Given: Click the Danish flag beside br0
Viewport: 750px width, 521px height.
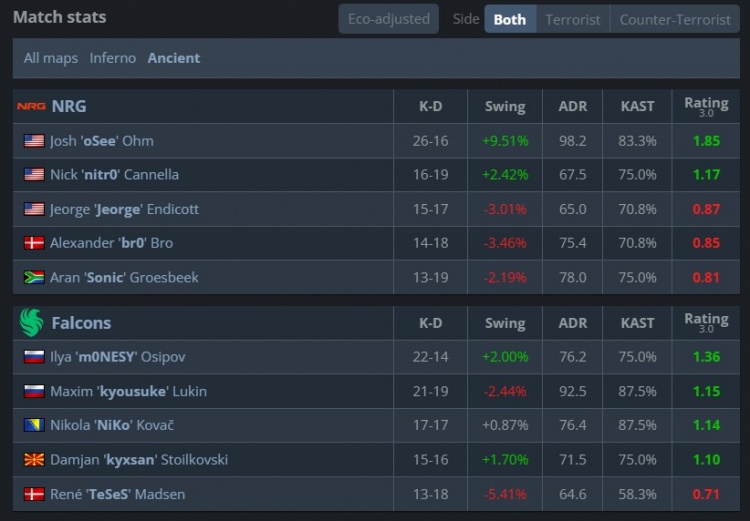Looking at the screenshot, I should (34, 243).
